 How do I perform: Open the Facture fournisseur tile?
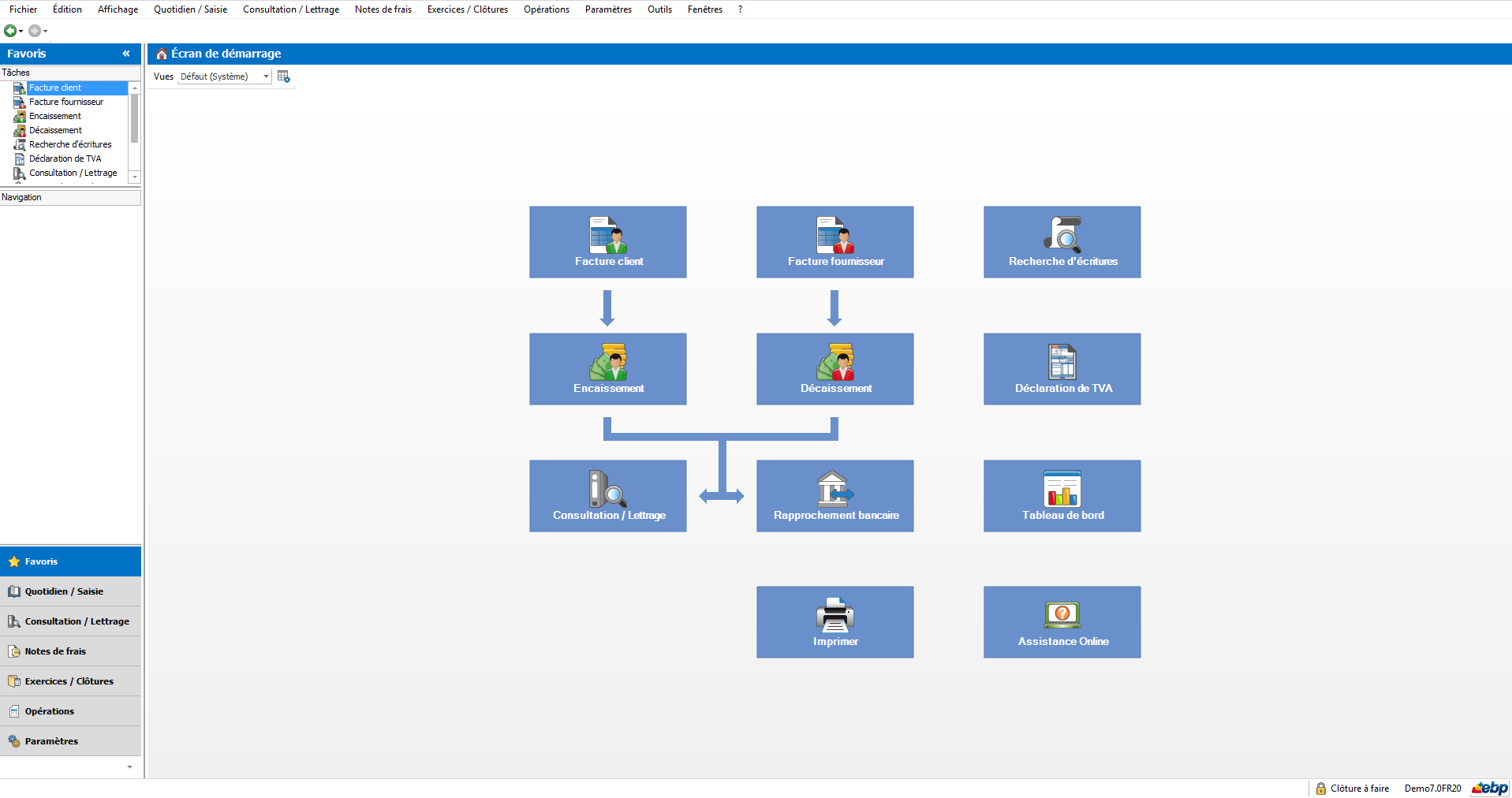pyautogui.click(x=834, y=242)
